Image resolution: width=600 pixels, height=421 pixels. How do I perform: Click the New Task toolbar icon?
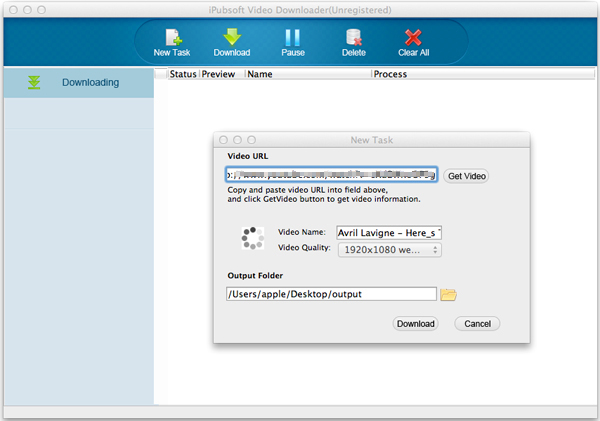coord(172,38)
